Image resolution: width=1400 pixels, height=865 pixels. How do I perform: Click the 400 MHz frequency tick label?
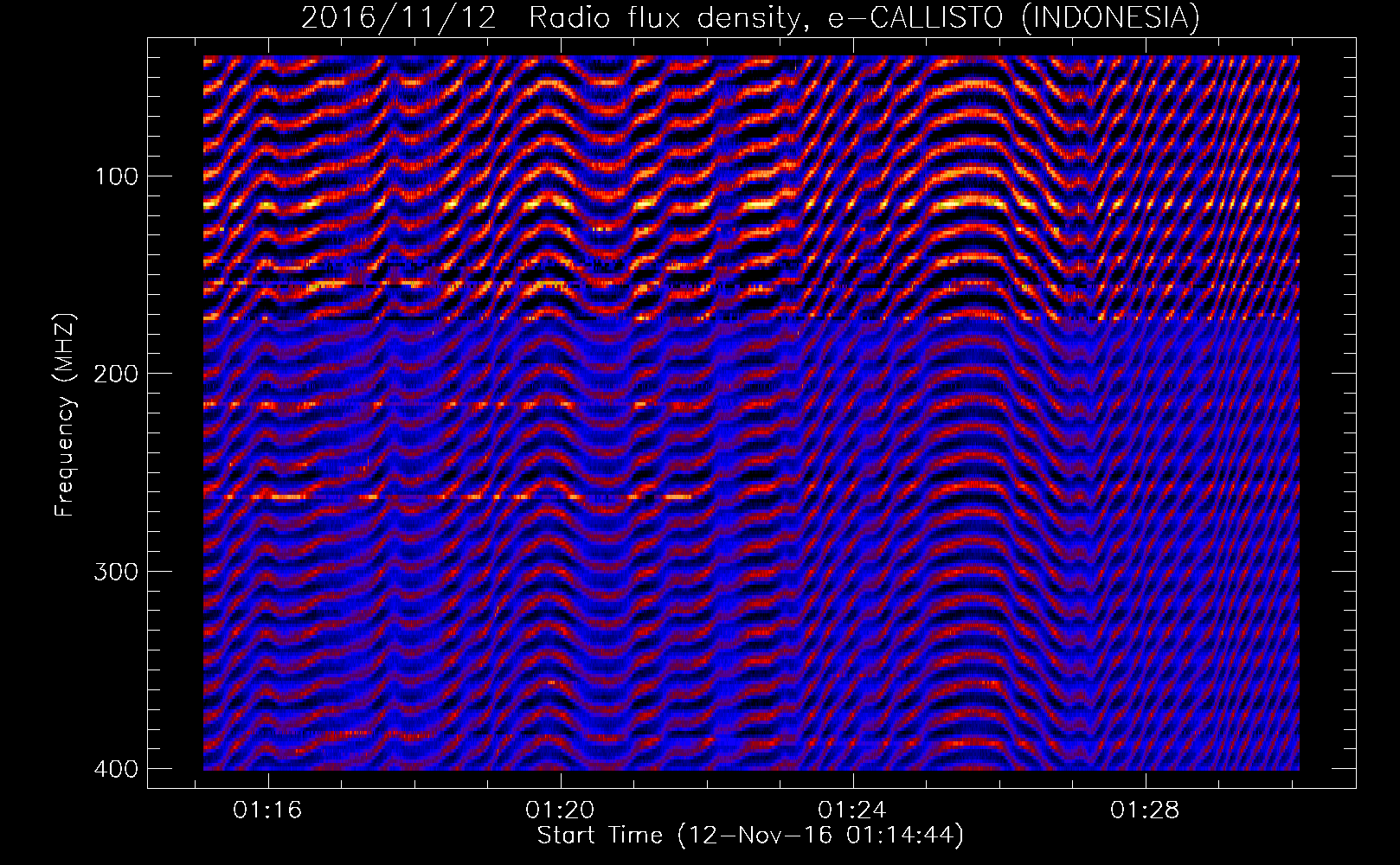tap(115, 768)
